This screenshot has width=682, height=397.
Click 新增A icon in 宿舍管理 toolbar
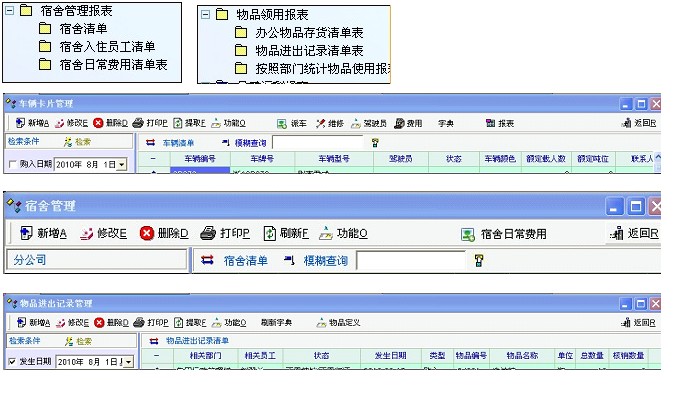(26, 234)
